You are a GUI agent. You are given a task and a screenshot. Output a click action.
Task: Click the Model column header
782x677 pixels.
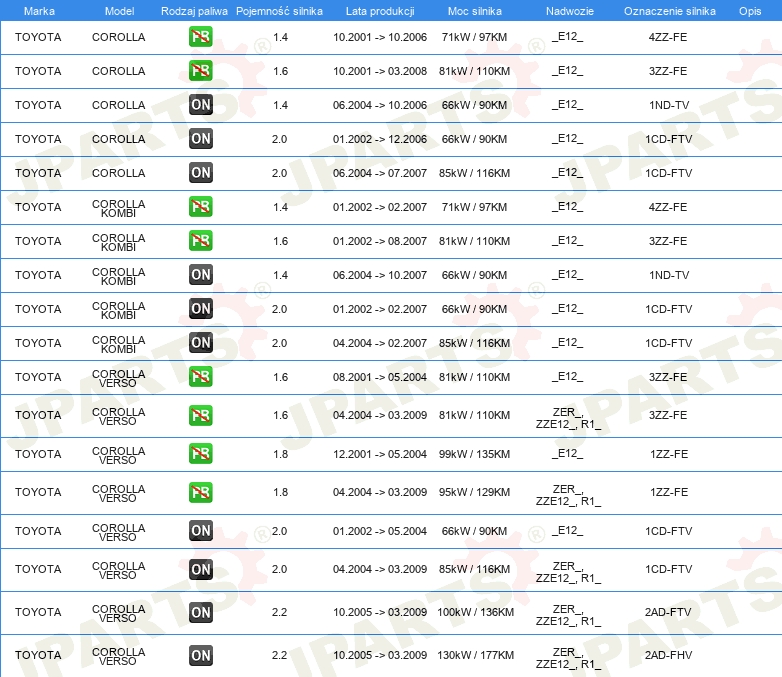coord(119,11)
